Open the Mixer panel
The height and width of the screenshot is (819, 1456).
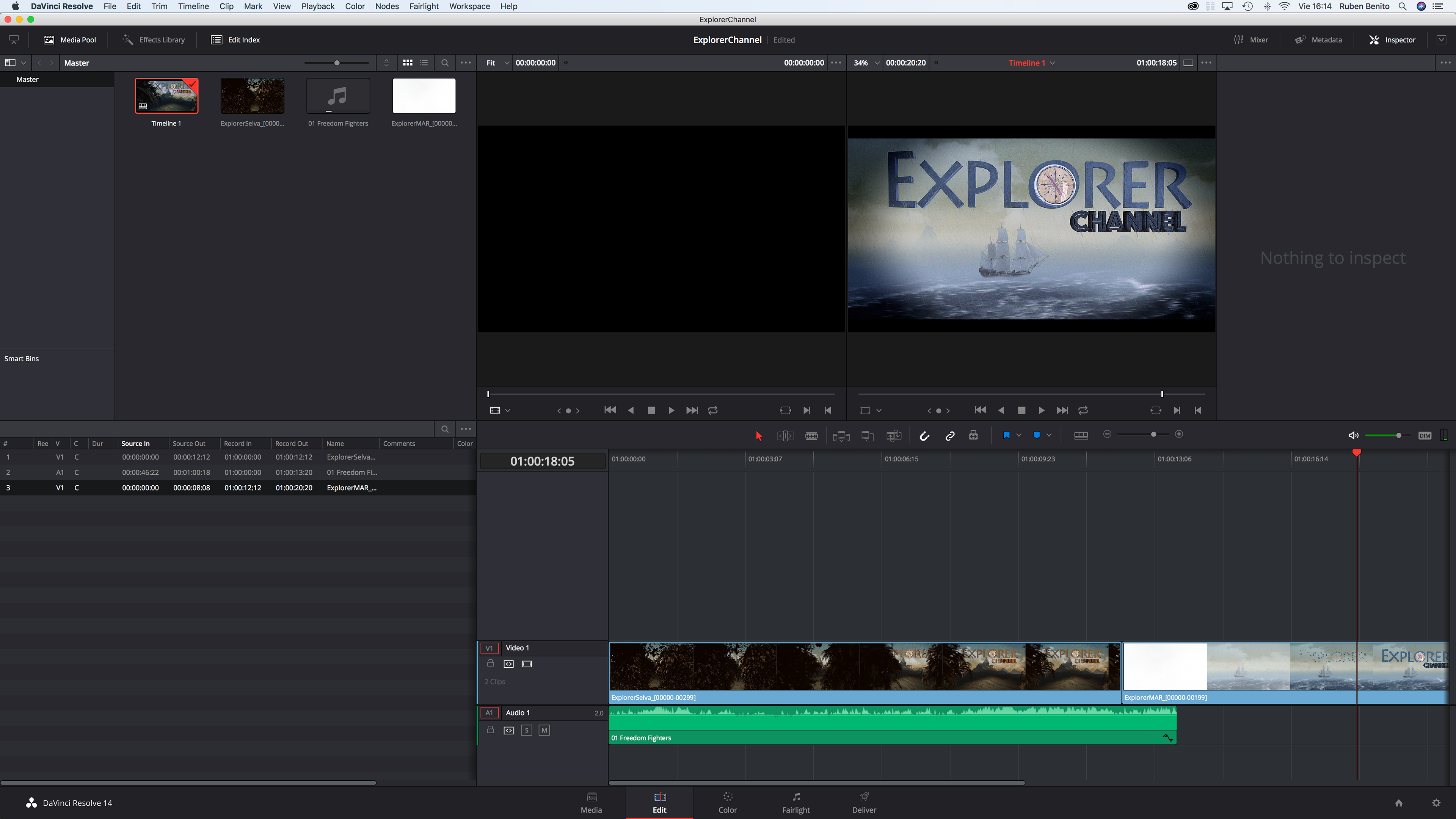point(1251,39)
